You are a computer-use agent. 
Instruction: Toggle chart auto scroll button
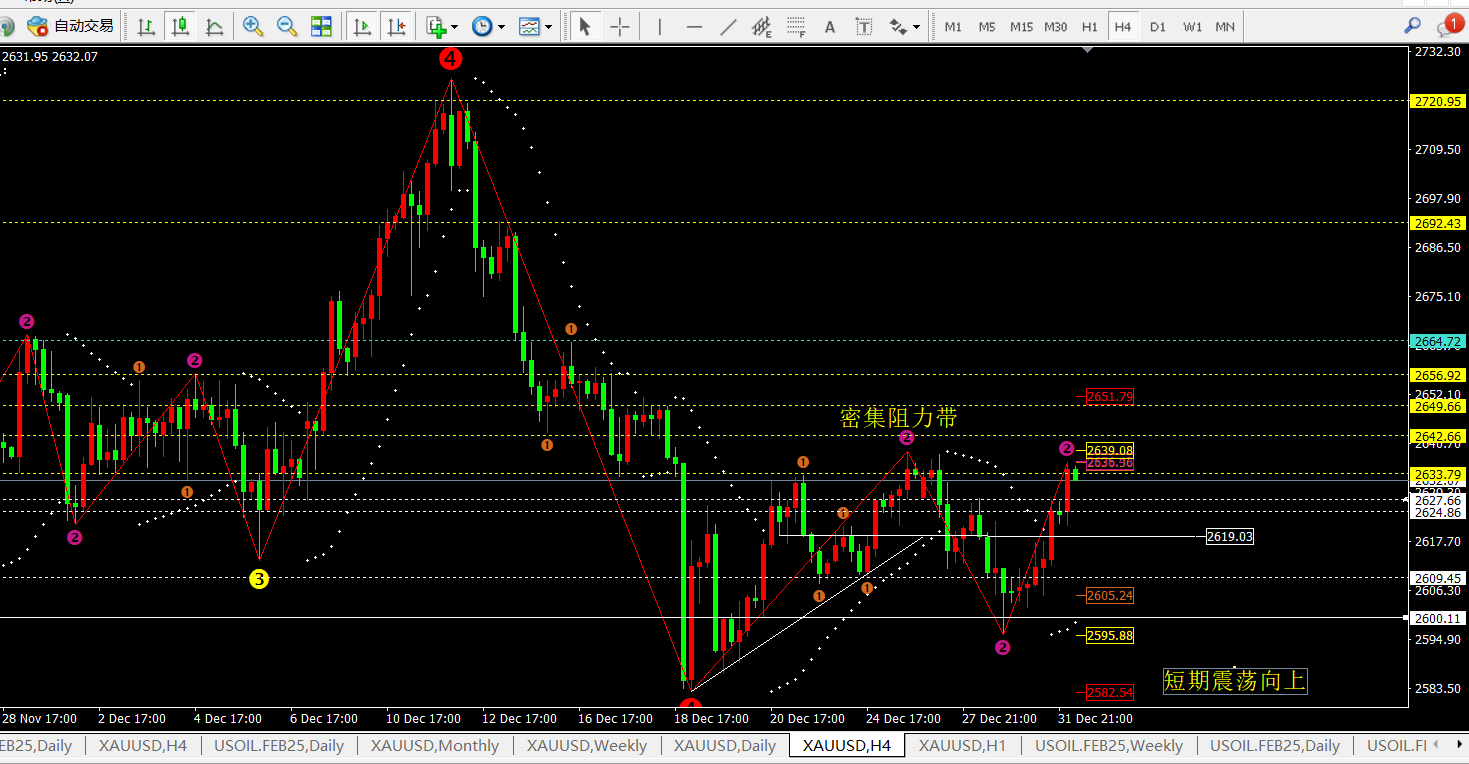coord(363,26)
